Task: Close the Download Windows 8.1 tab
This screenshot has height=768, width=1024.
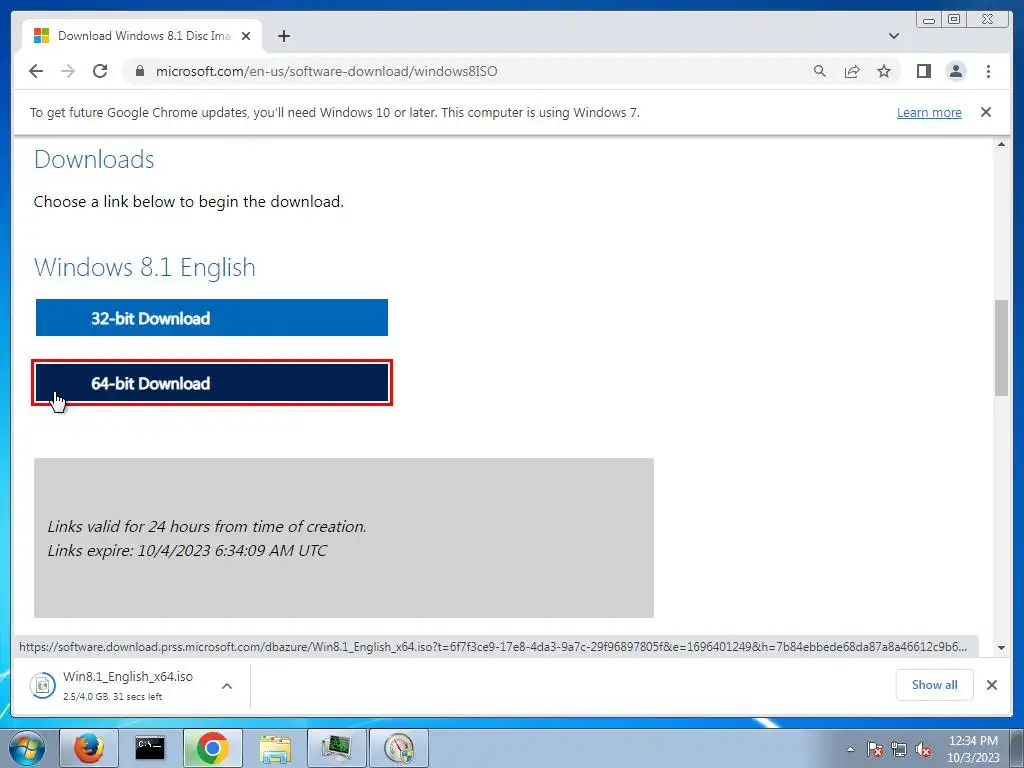Action: pos(246,36)
